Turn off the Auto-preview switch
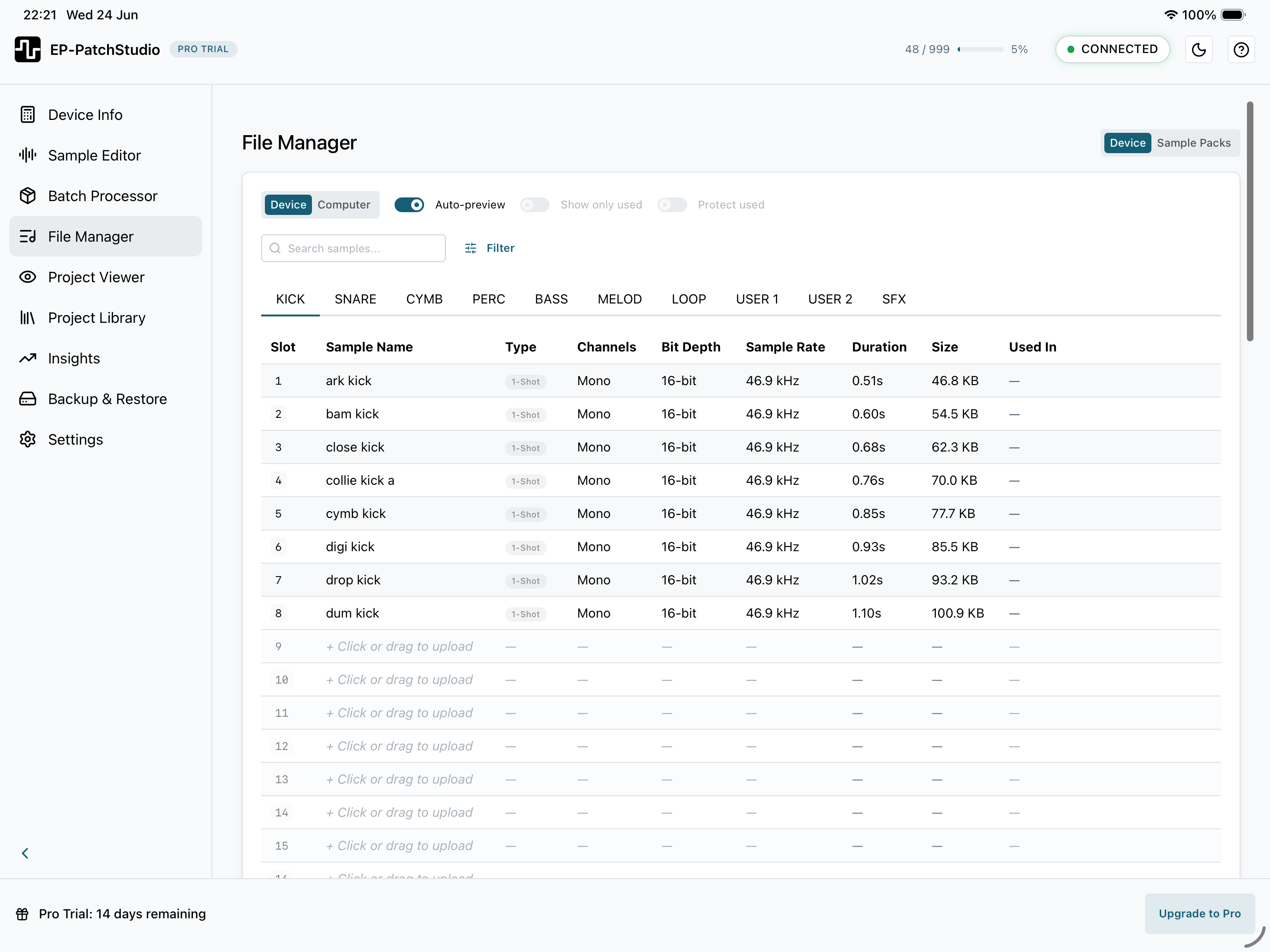This screenshot has width=1270, height=952. 409,205
